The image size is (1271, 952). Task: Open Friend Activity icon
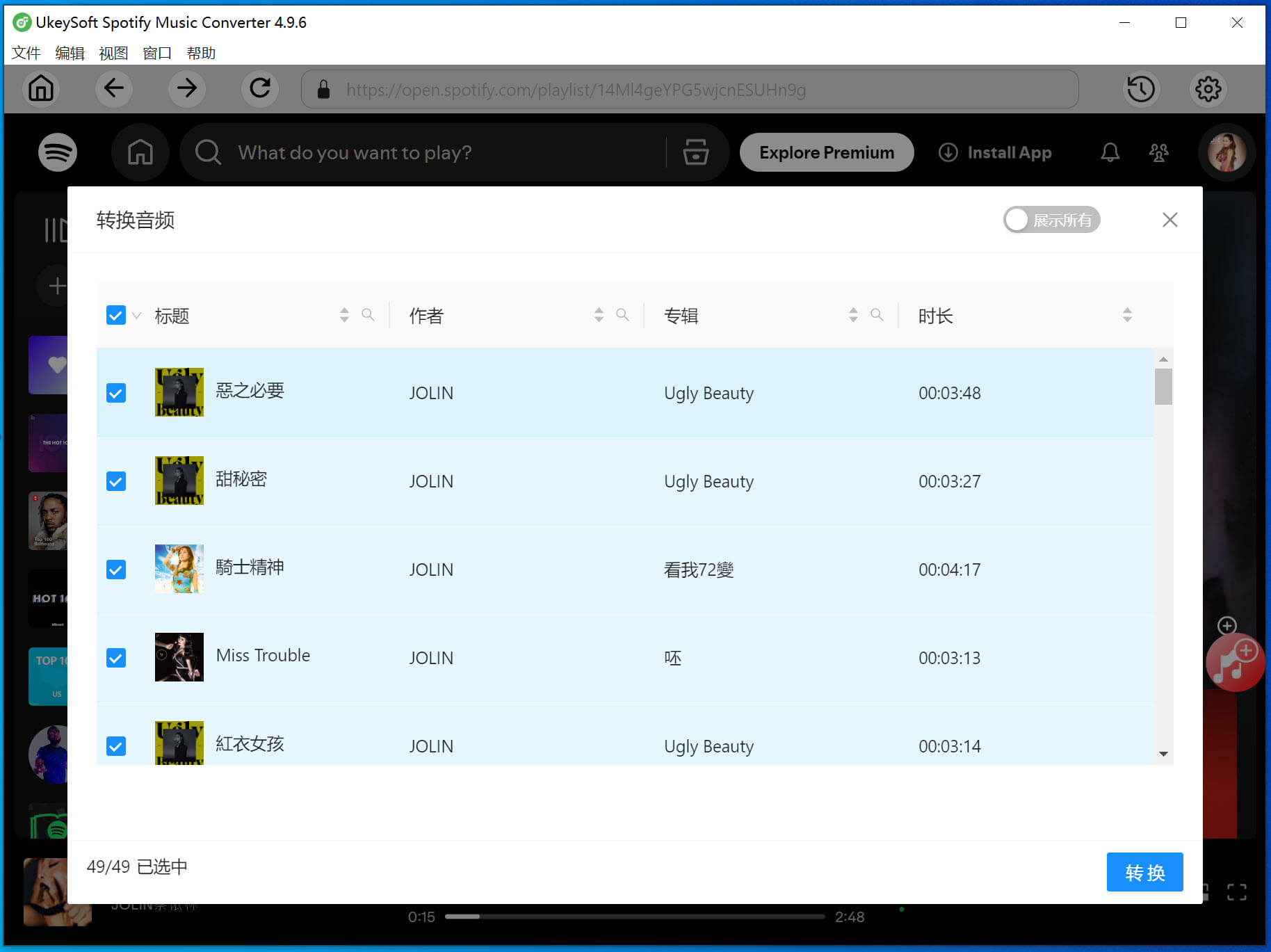1159,152
